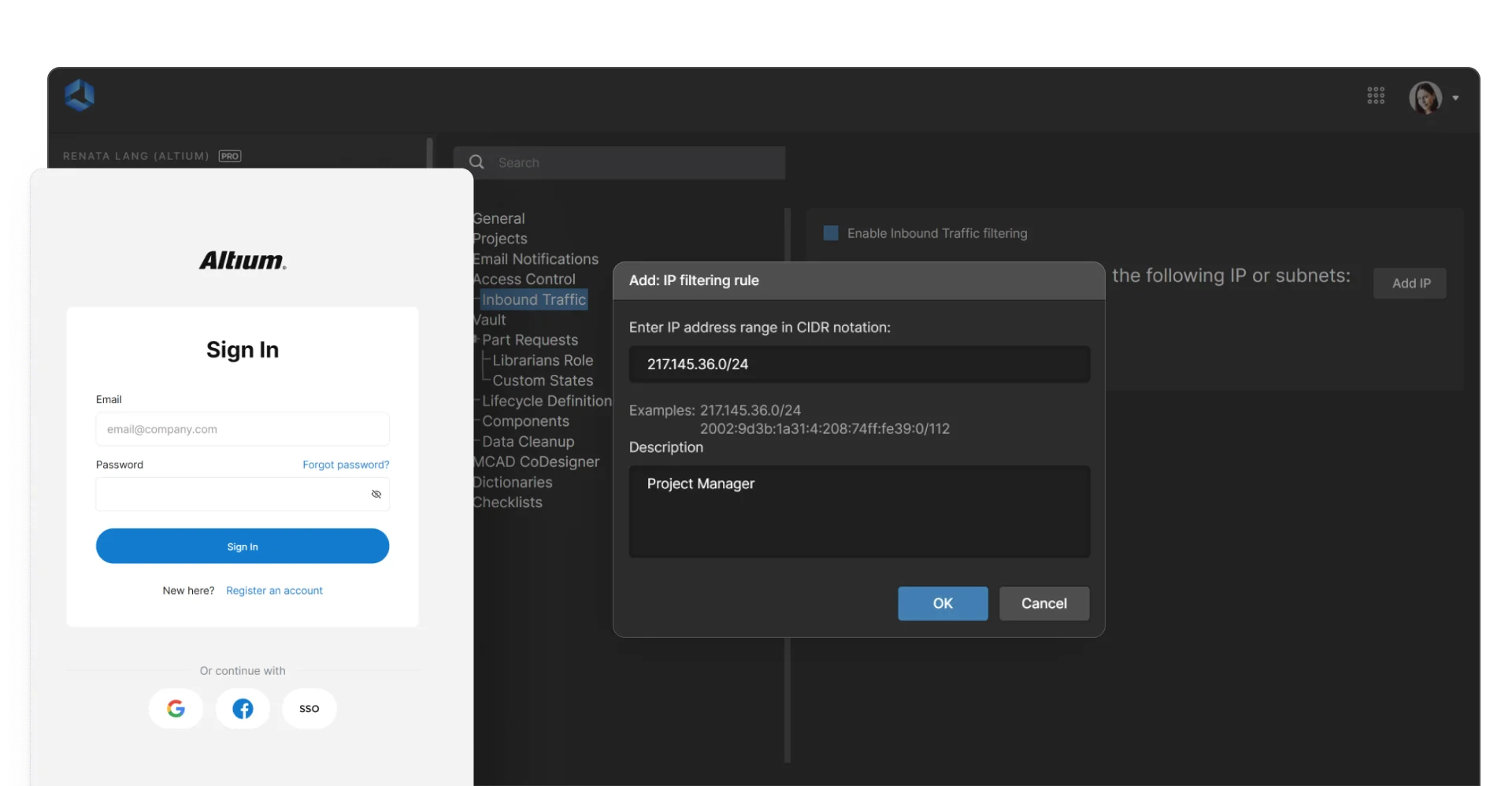
Task: Open Access Control settings
Action: point(524,280)
